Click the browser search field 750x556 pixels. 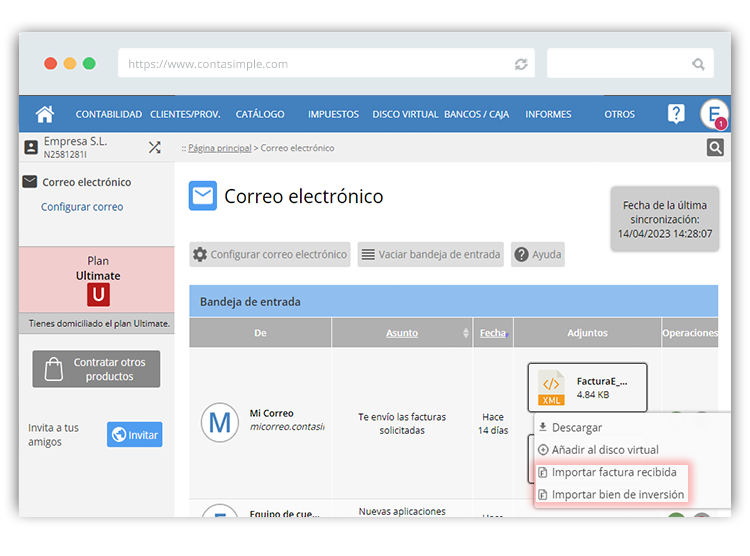pos(630,63)
